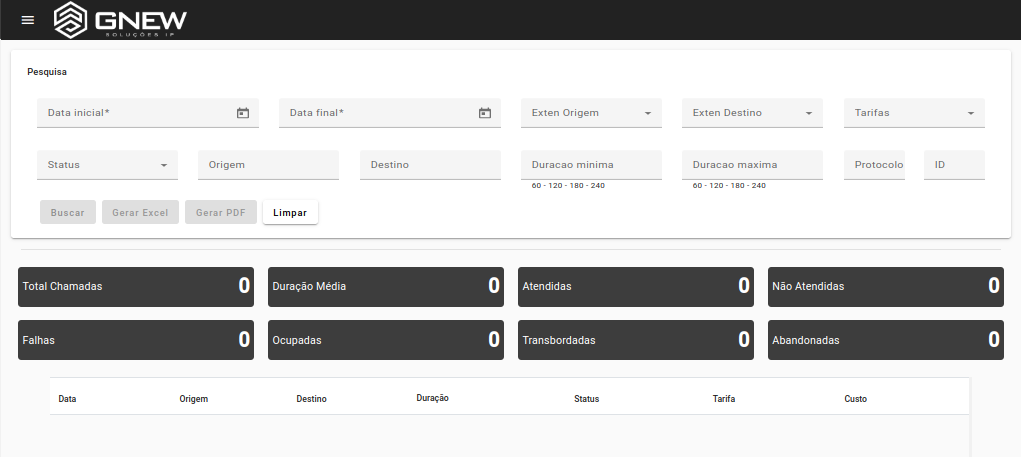
Task: Click the Status column header in table
Action: click(x=586, y=399)
